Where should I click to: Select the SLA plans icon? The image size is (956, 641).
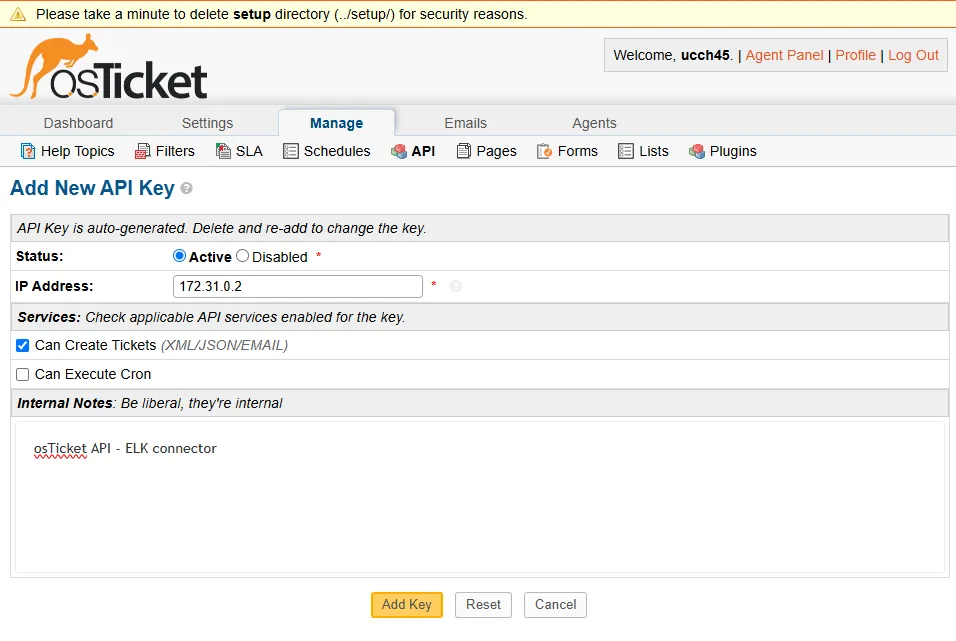221,151
